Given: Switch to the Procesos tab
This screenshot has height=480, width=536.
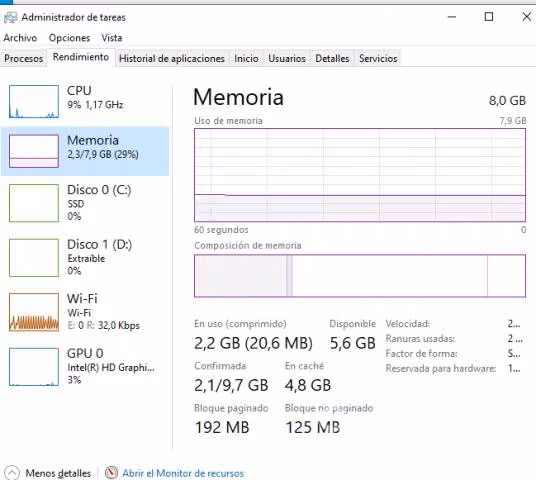Looking at the screenshot, I should 24,58.
